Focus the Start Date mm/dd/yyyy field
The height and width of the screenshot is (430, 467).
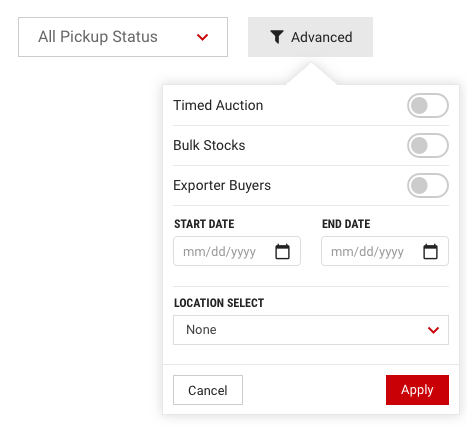237,251
